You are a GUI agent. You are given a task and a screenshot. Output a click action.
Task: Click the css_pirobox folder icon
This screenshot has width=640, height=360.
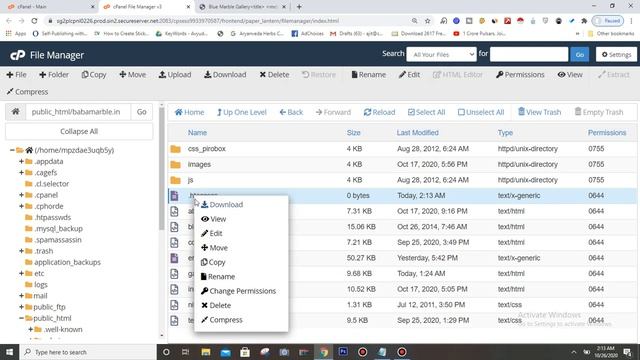pyautogui.click(x=176, y=149)
